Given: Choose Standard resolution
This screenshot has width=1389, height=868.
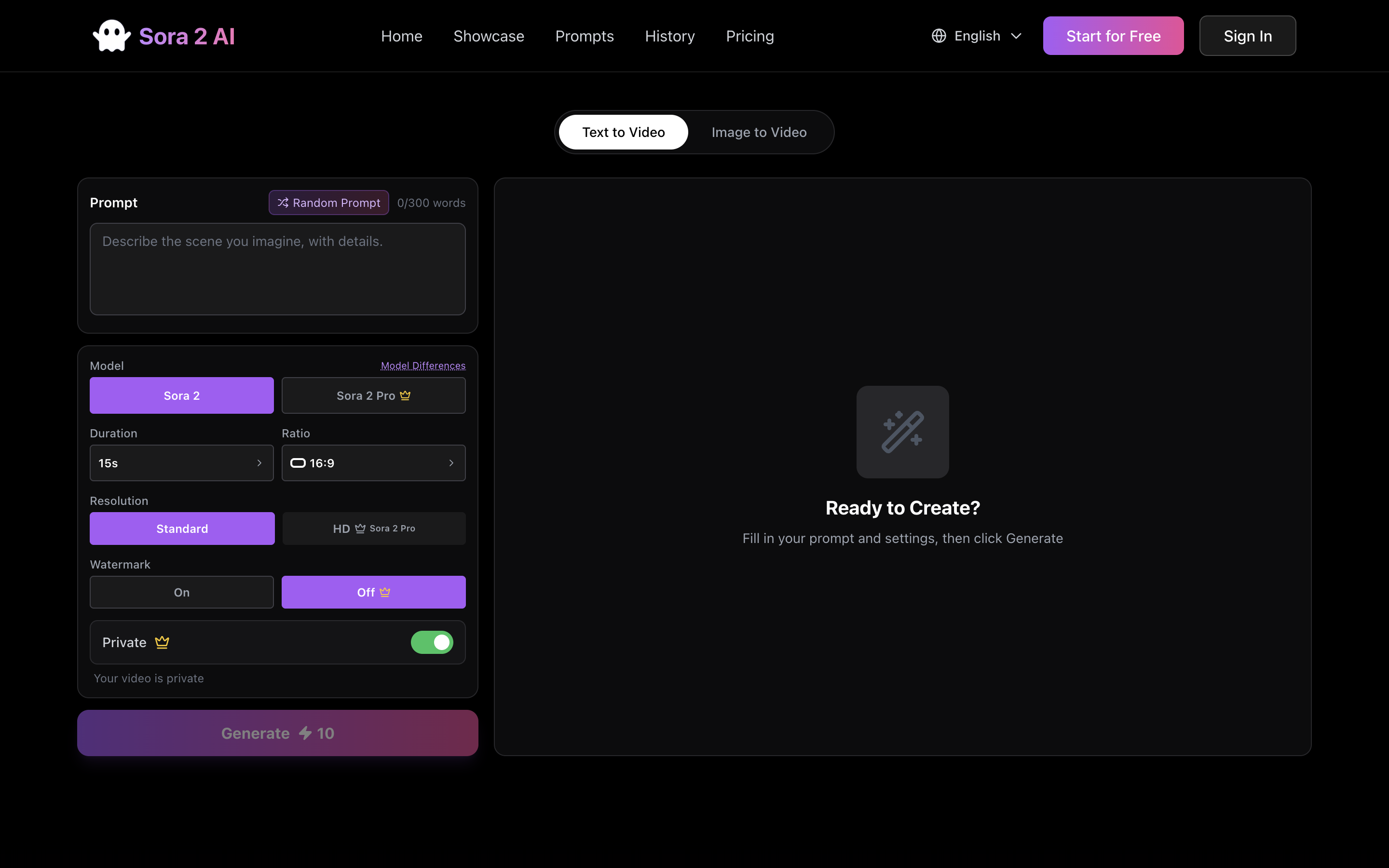Looking at the screenshot, I should click(x=182, y=529).
